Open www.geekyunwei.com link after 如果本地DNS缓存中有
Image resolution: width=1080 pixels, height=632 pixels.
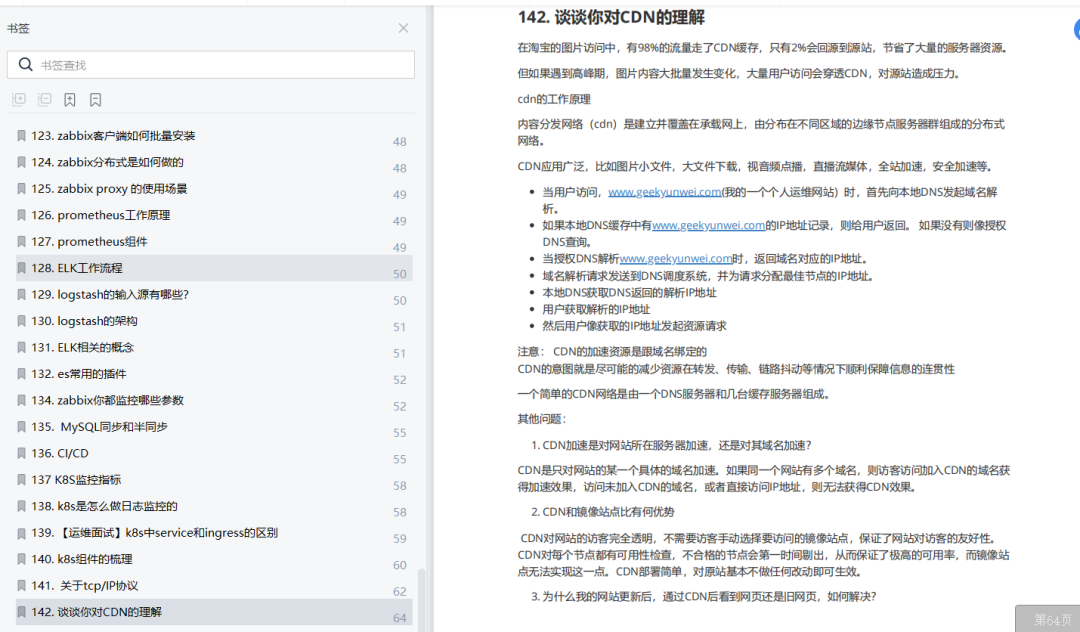click(x=709, y=225)
